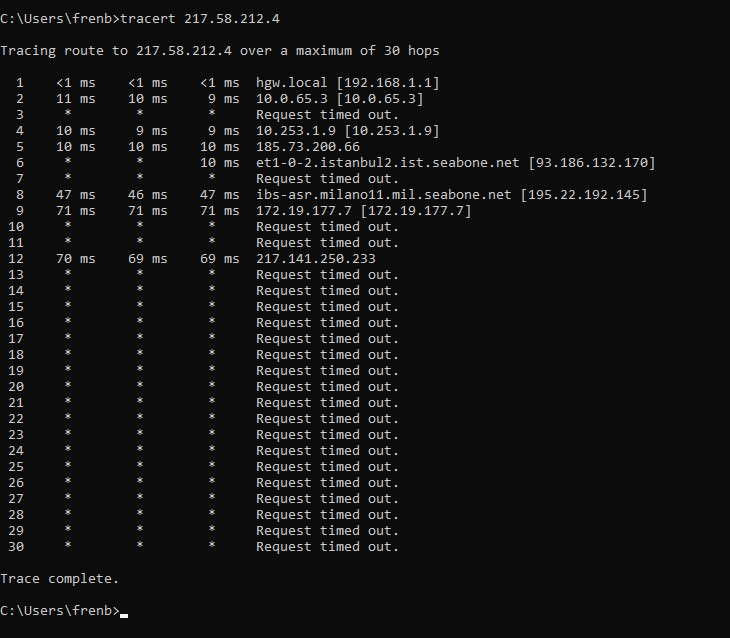730x638 pixels.
Task: Click the IP 185.73.200.66 at hop 5
Action: (x=308, y=147)
